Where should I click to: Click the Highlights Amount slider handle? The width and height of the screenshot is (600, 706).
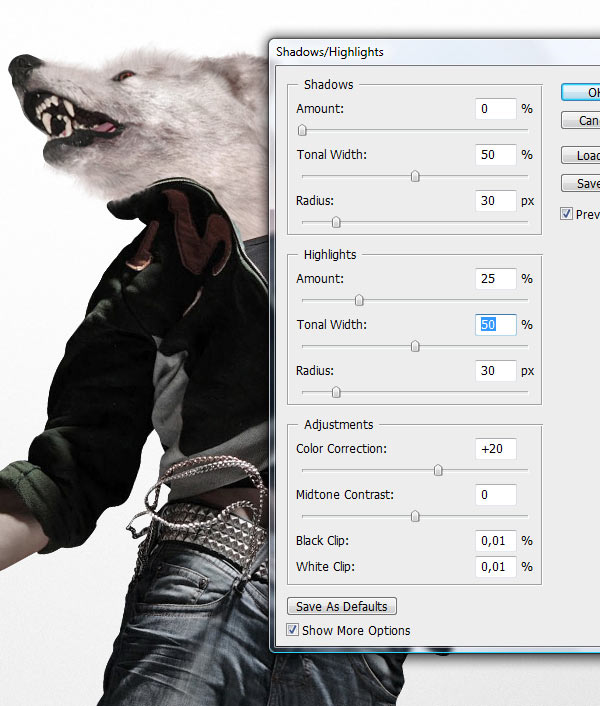pos(359,300)
